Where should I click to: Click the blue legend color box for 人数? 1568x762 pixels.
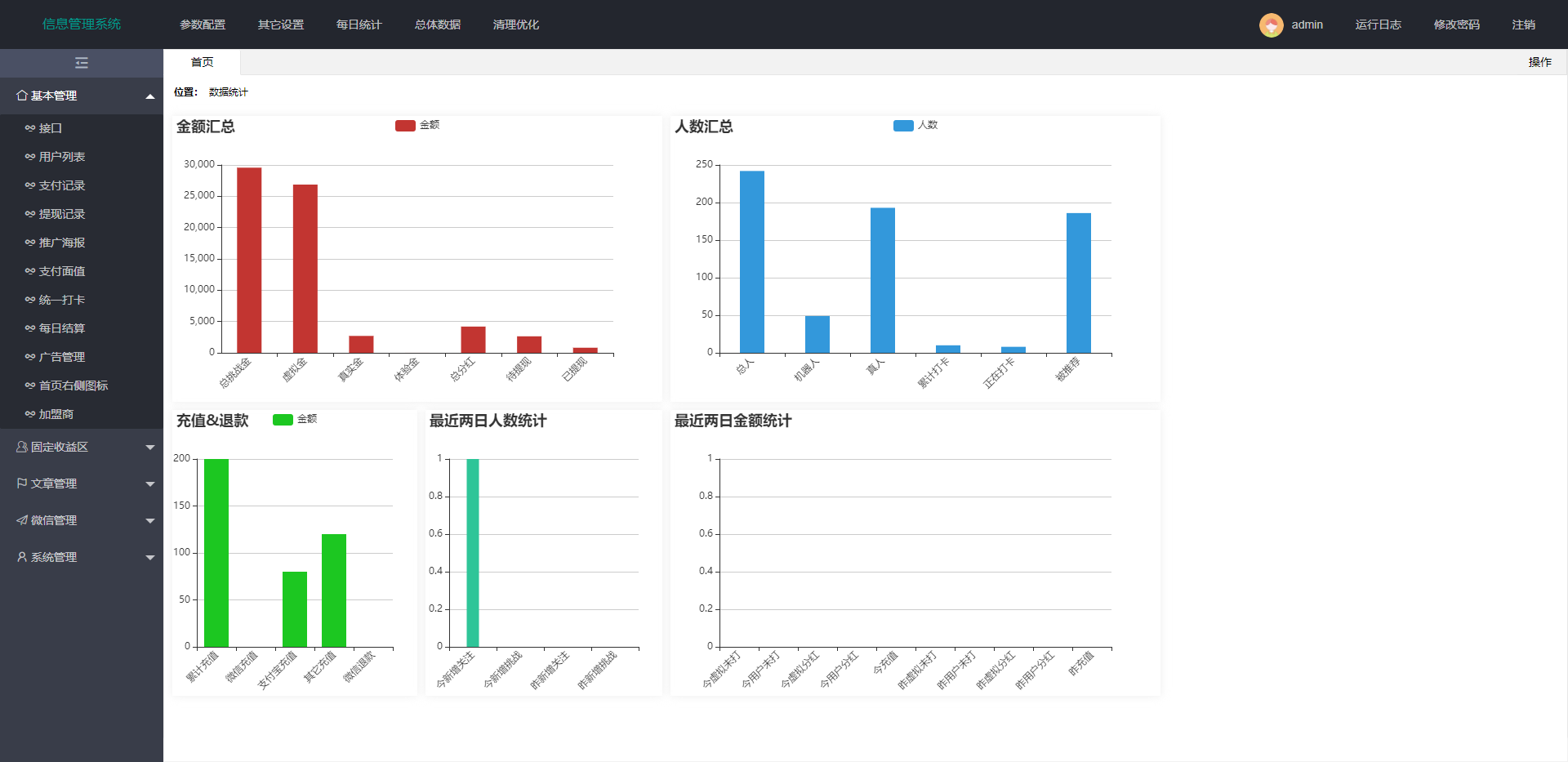(902, 125)
